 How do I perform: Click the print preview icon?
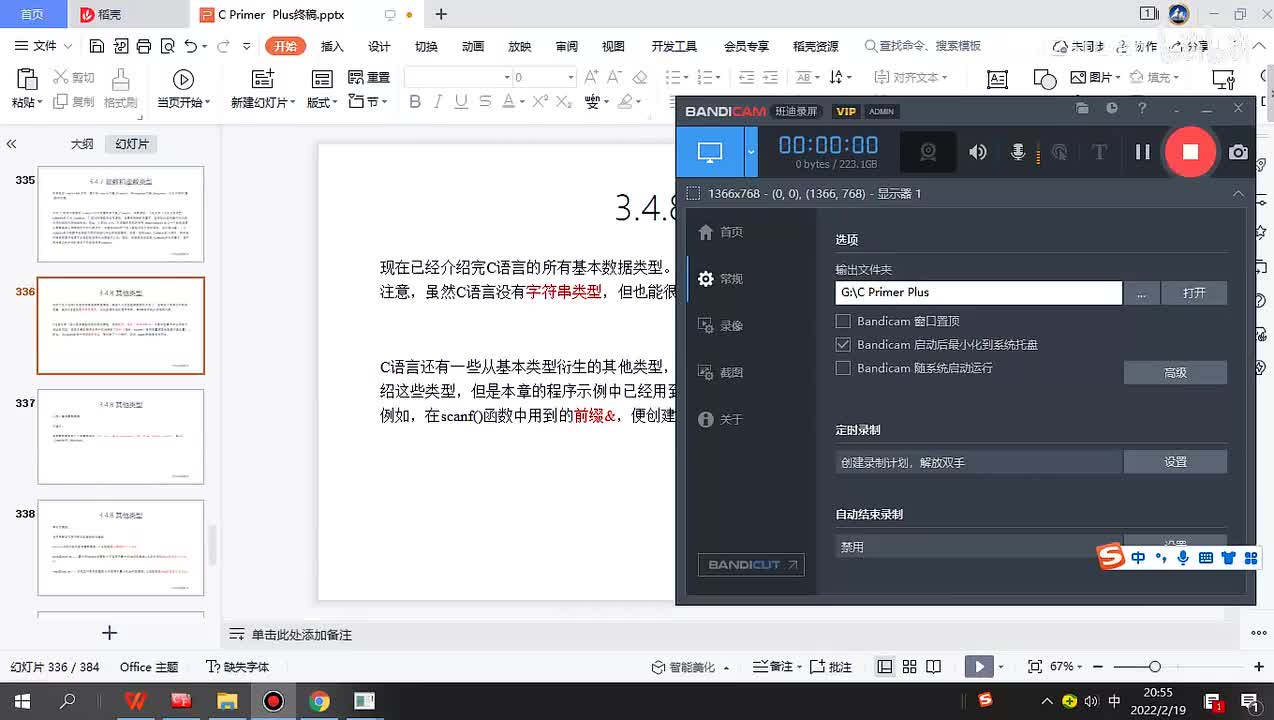(x=167, y=46)
